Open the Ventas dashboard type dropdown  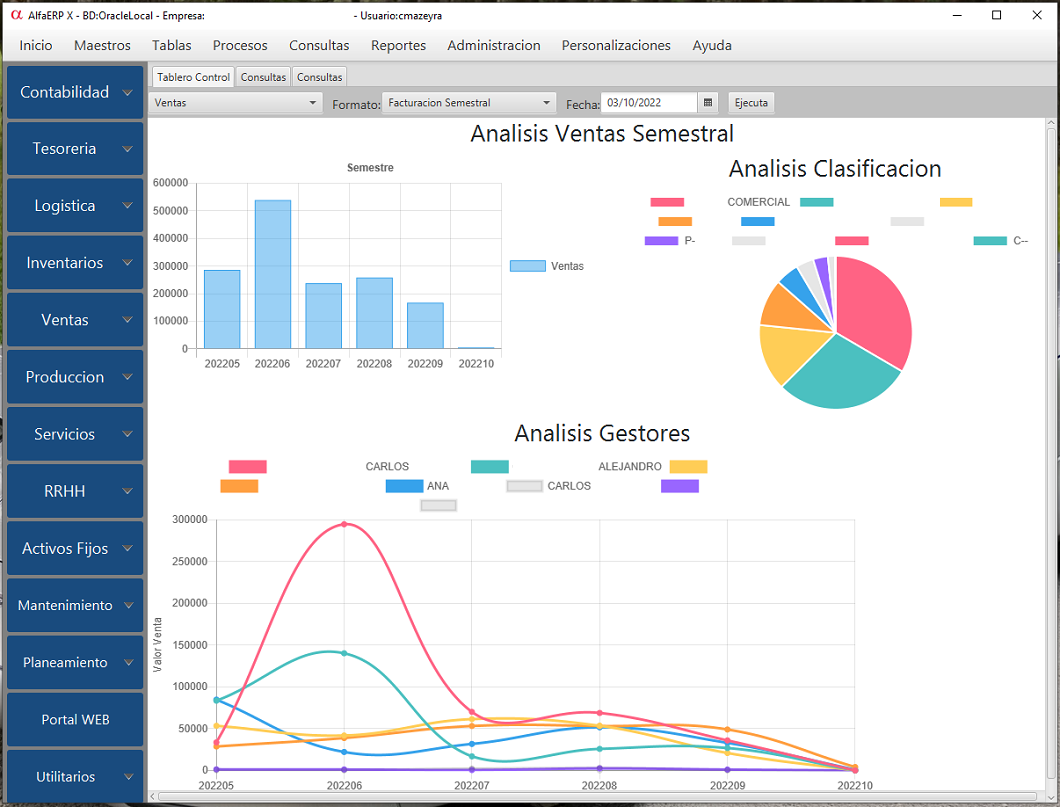234,103
